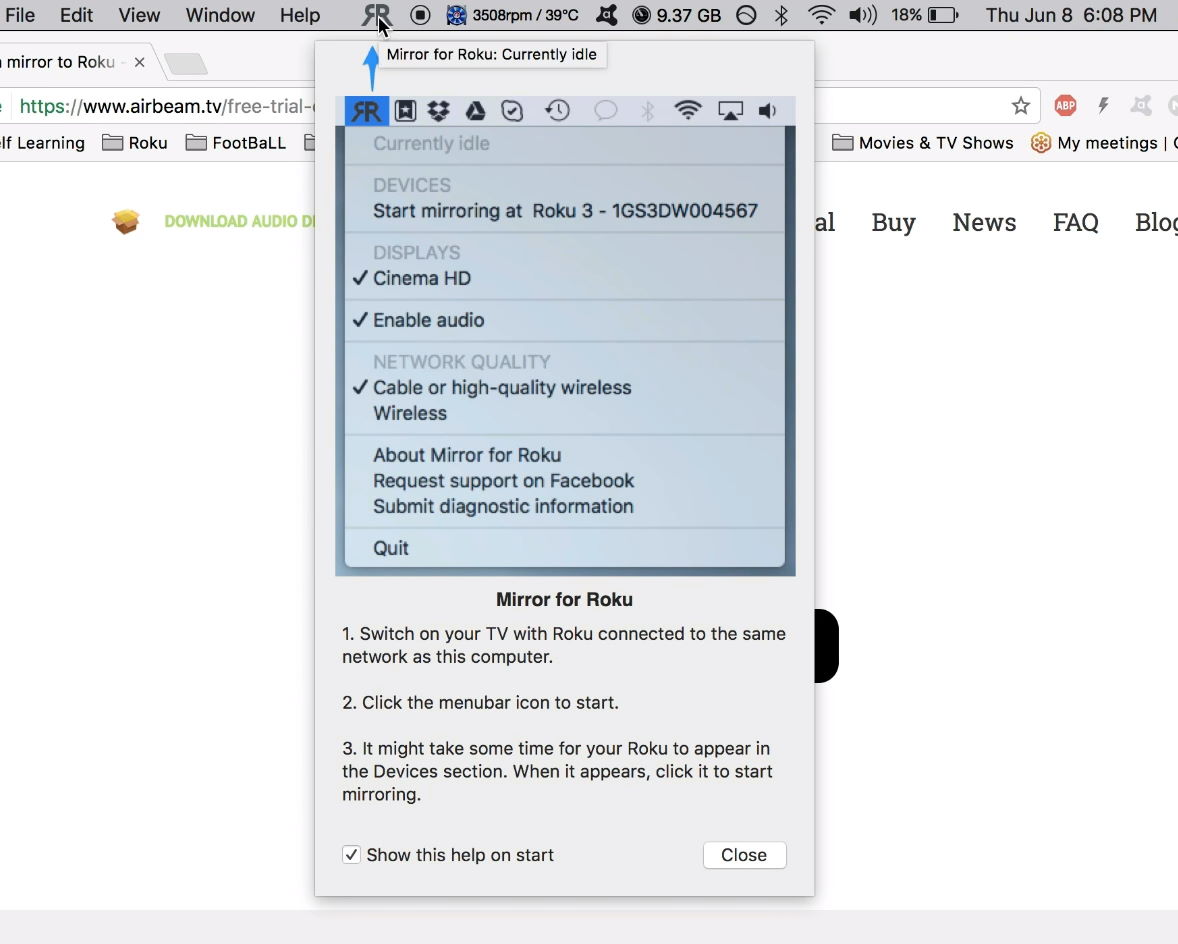The image size is (1178, 944).
Task: Close the mirror to Roku tab
Action: 139,62
